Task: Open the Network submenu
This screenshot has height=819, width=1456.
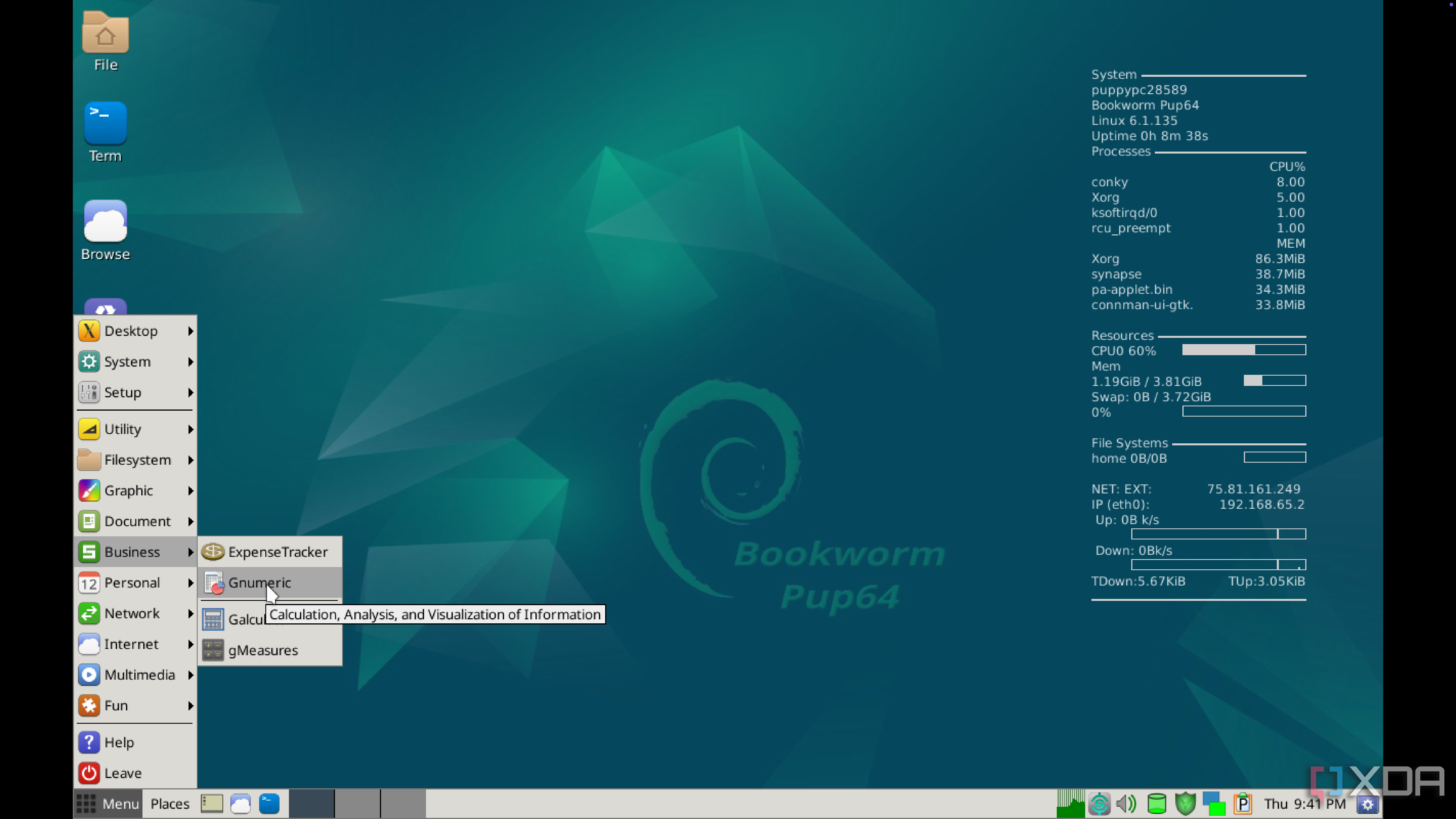Action: (x=136, y=613)
